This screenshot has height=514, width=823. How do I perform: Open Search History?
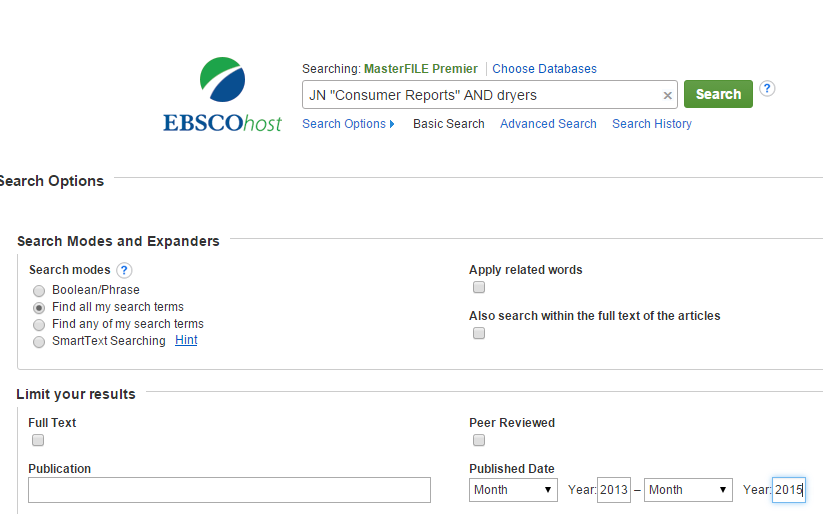[x=651, y=124]
